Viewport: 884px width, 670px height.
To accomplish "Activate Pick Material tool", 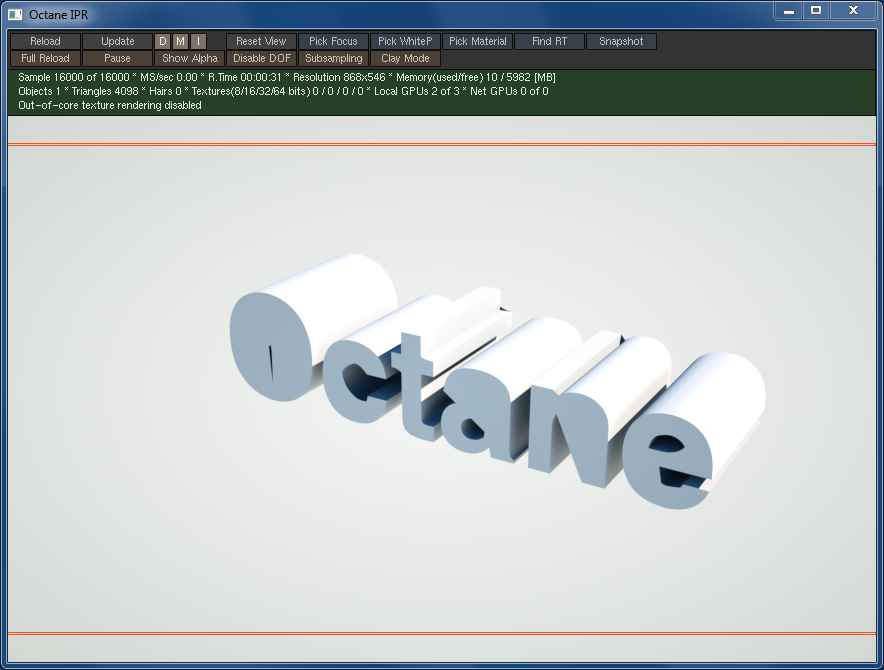I will [x=478, y=41].
